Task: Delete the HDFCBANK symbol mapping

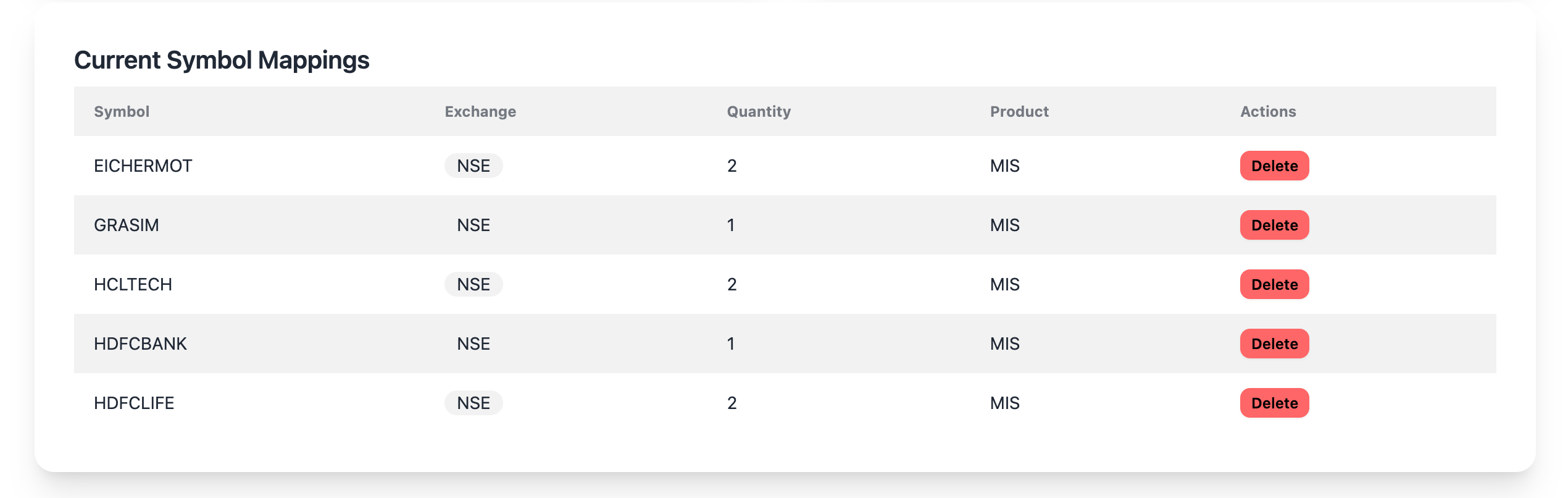Action: point(1274,344)
